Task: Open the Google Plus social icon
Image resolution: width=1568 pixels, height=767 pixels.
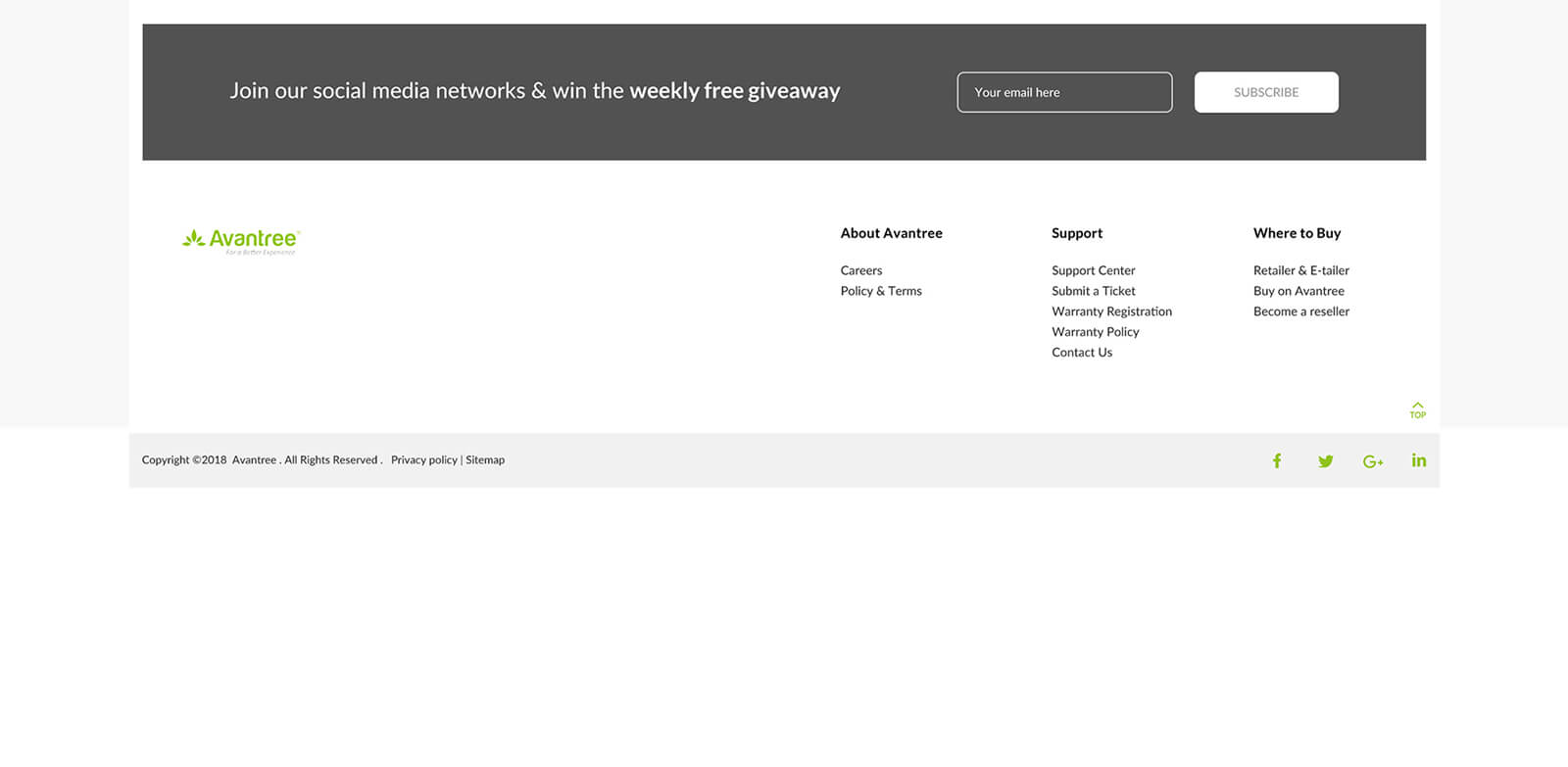Action: pos(1372,461)
